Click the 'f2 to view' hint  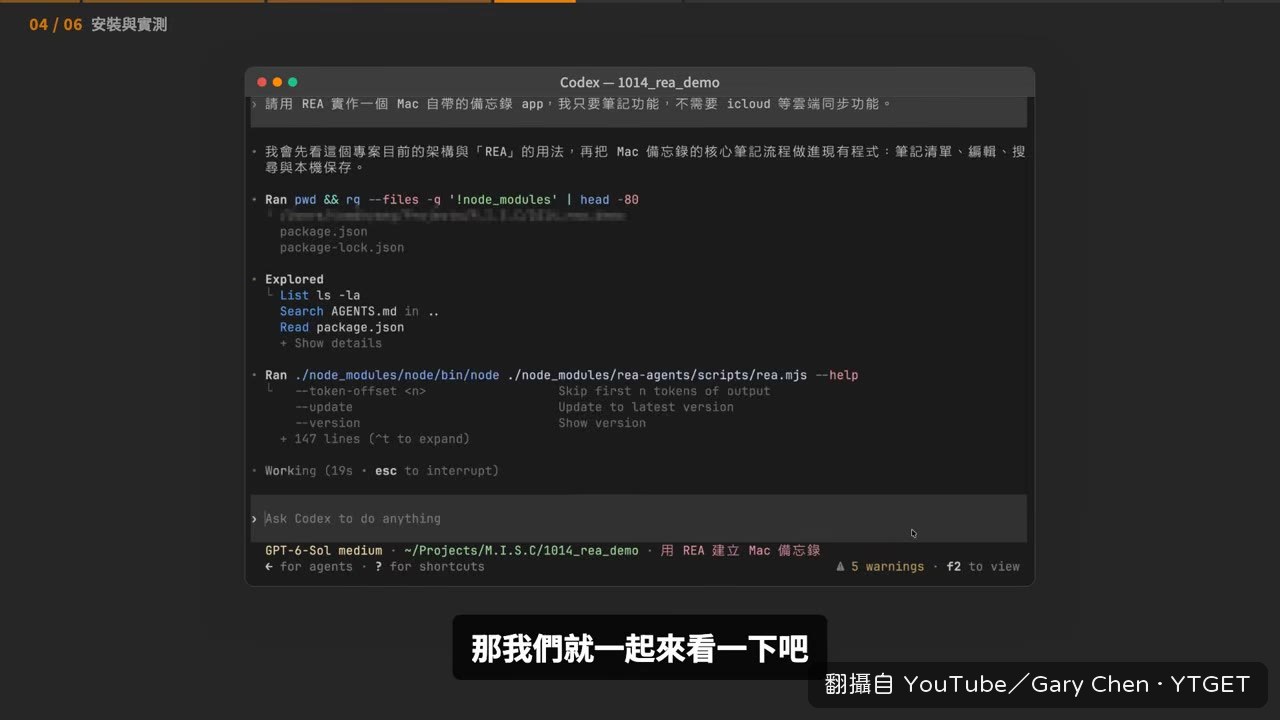pos(983,566)
